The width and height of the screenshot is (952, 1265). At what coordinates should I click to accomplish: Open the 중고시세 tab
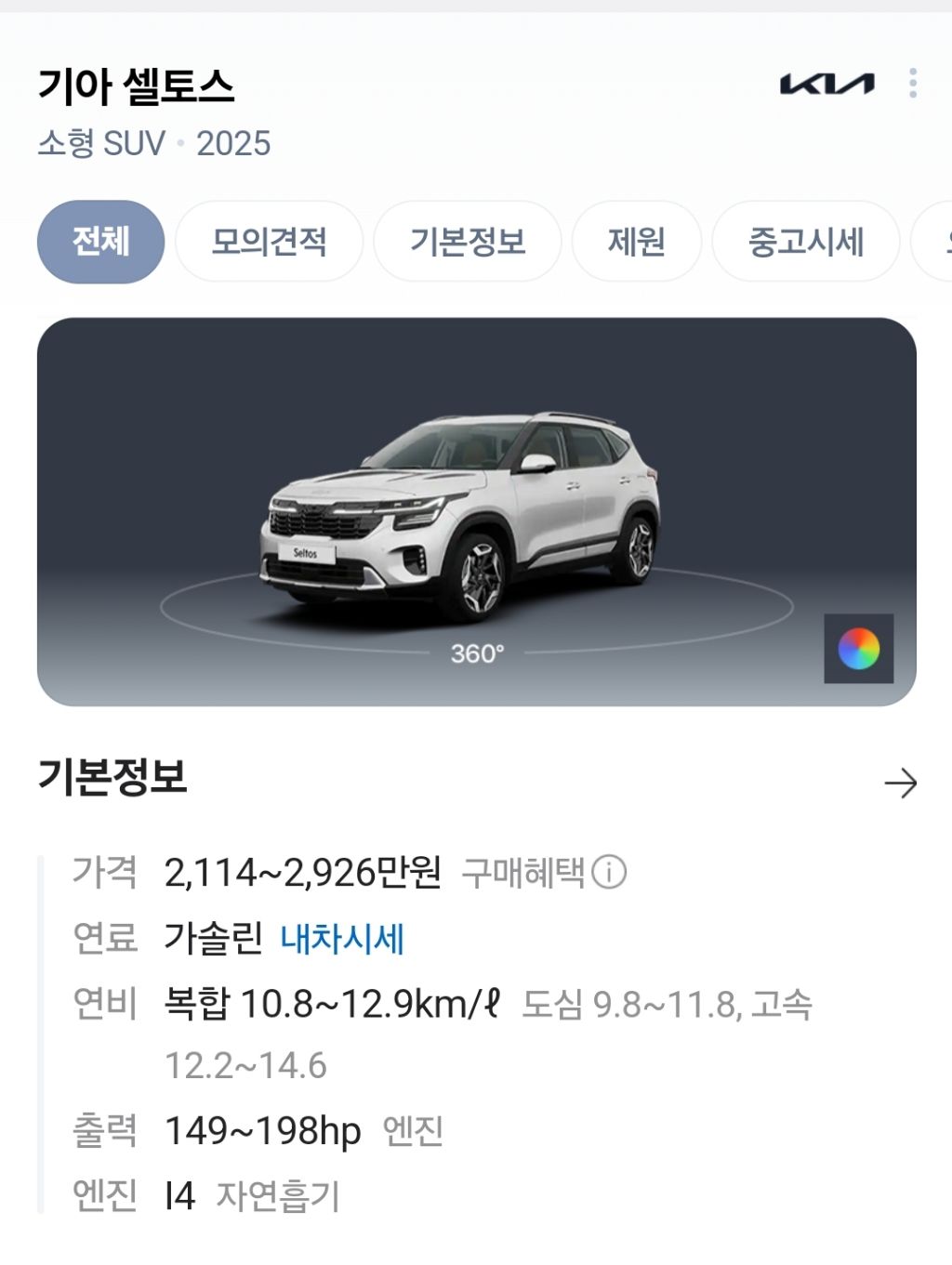(x=805, y=242)
